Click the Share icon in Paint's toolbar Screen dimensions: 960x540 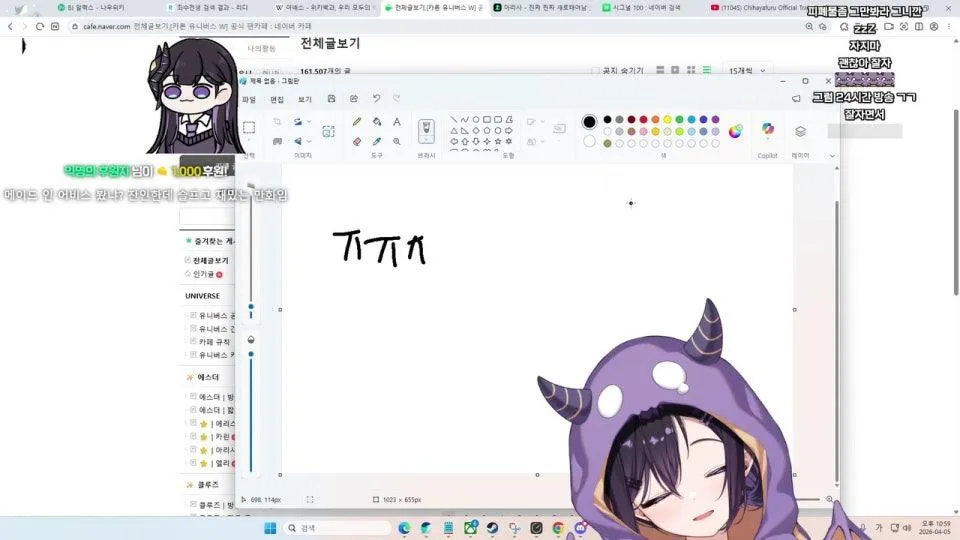click(354, 99)
